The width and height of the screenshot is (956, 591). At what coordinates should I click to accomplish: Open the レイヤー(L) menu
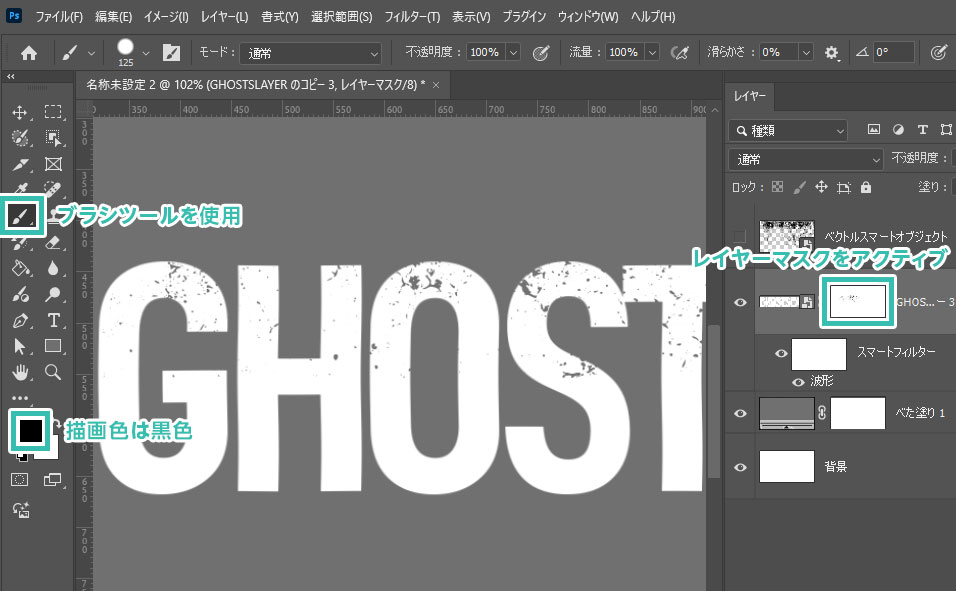224,16
